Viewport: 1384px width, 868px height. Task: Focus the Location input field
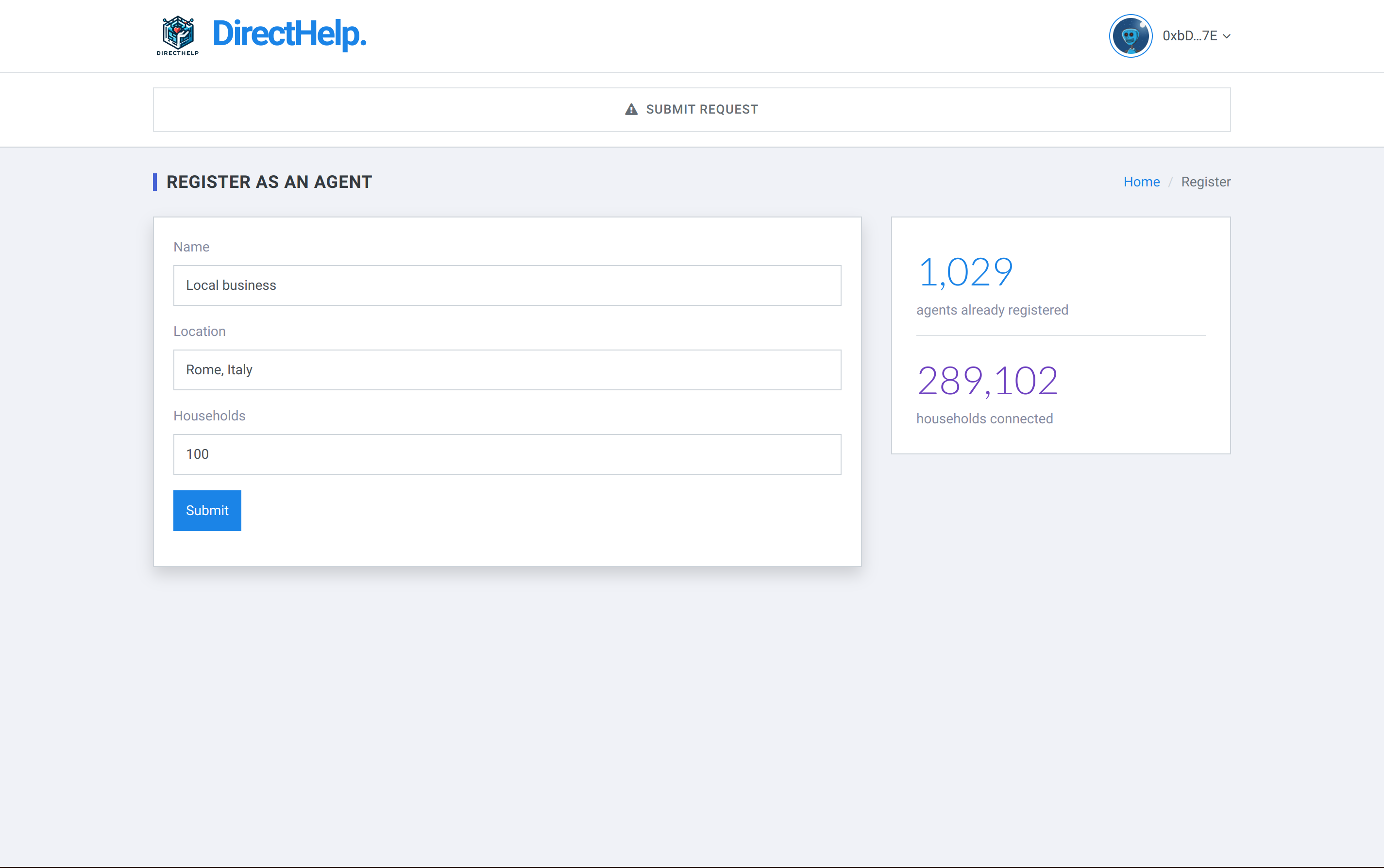pos(507,370)
